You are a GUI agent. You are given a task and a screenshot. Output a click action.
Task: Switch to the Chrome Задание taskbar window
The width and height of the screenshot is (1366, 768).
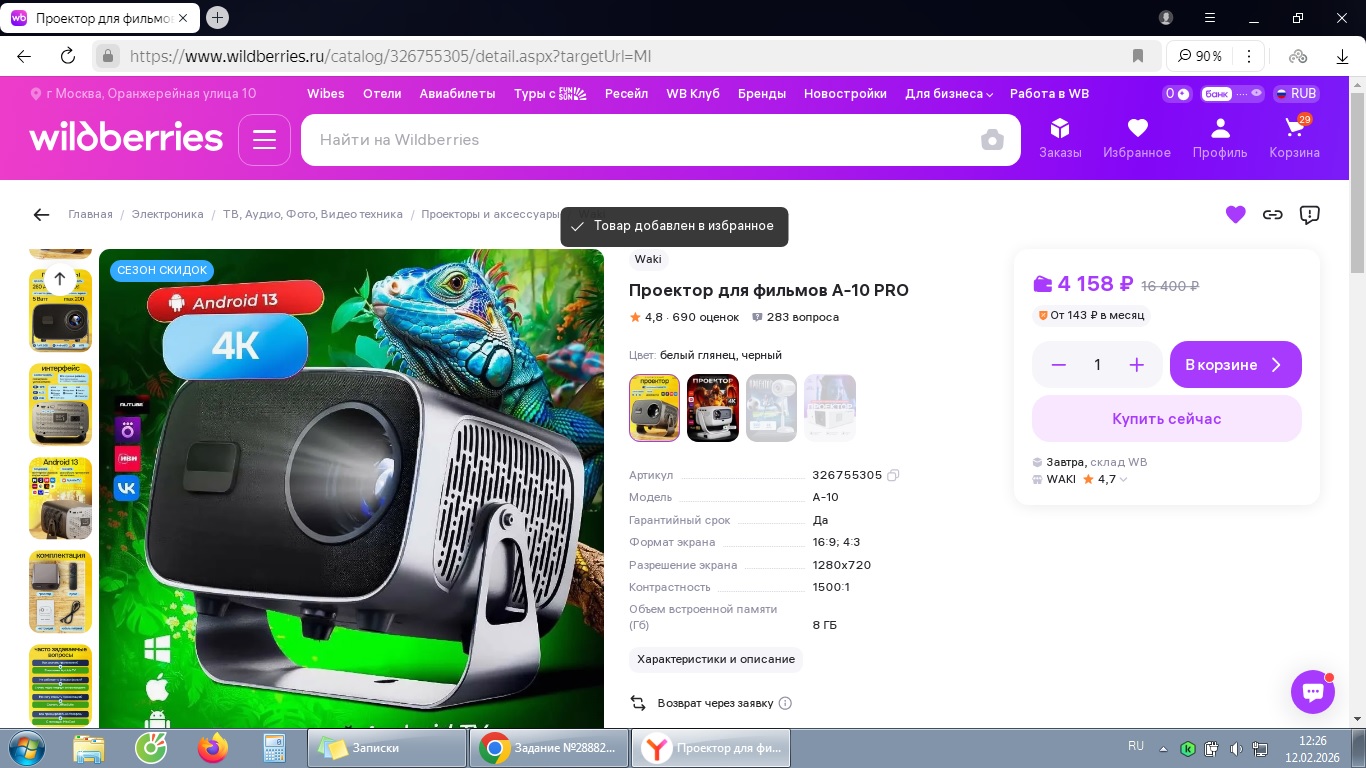(549, 748)
